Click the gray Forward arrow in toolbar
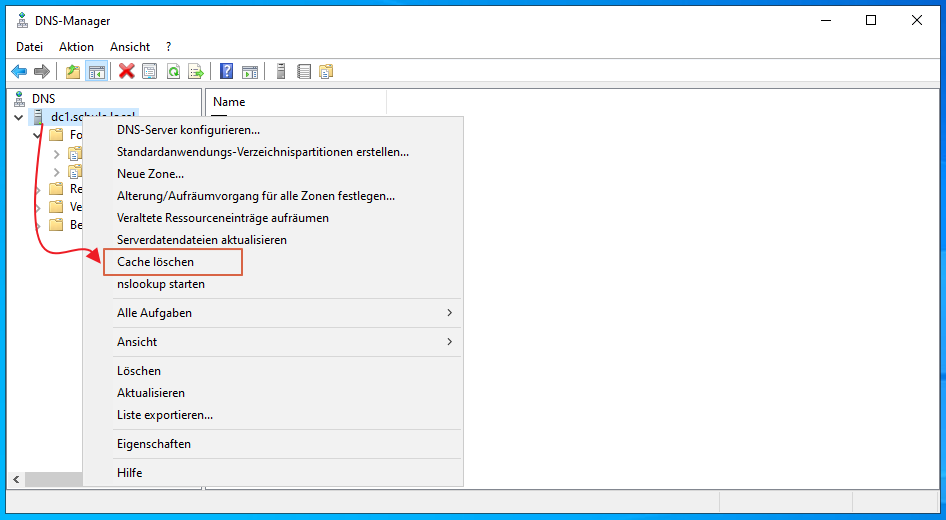Image resolution: width=946 pixels, height=520 pixels. coord(42,72)
